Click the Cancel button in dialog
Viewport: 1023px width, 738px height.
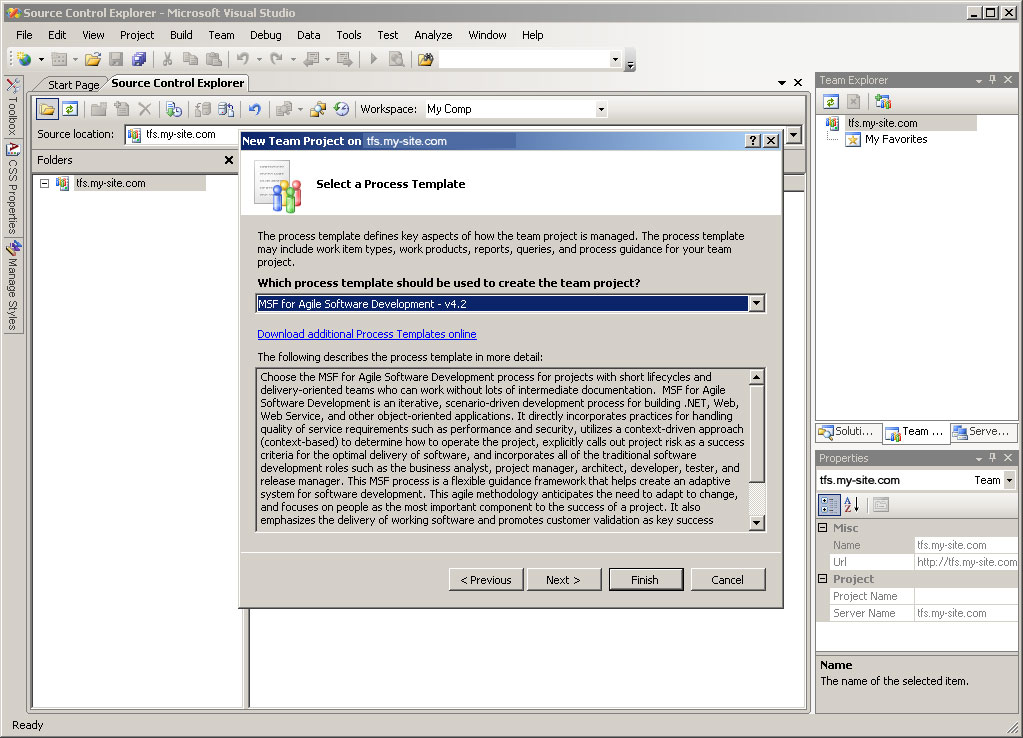(727, 579)
